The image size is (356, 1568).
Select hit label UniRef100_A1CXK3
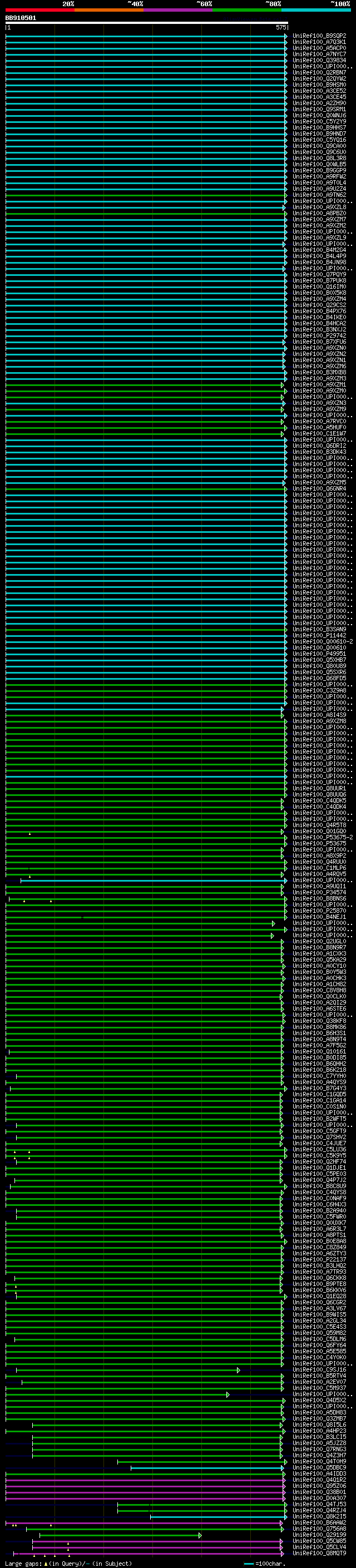click(319, 954)
